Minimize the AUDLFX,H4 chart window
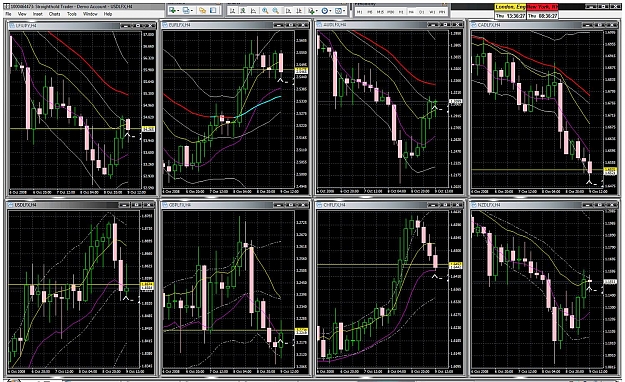This screenshot has width=625, height=382. (433, 25)
